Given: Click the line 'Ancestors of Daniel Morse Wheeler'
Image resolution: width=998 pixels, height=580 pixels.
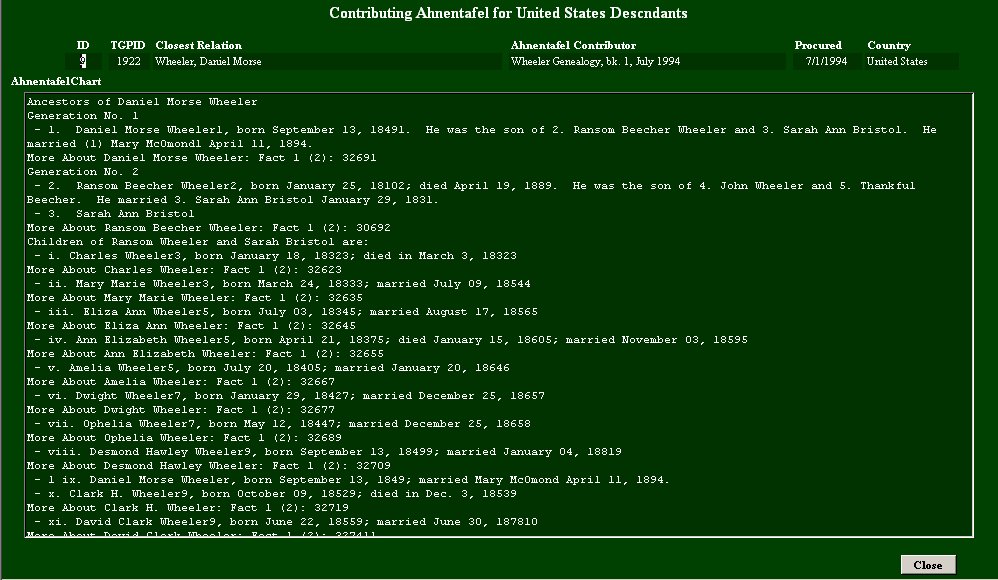Looking at the screenshot, I should click(143, 102).
